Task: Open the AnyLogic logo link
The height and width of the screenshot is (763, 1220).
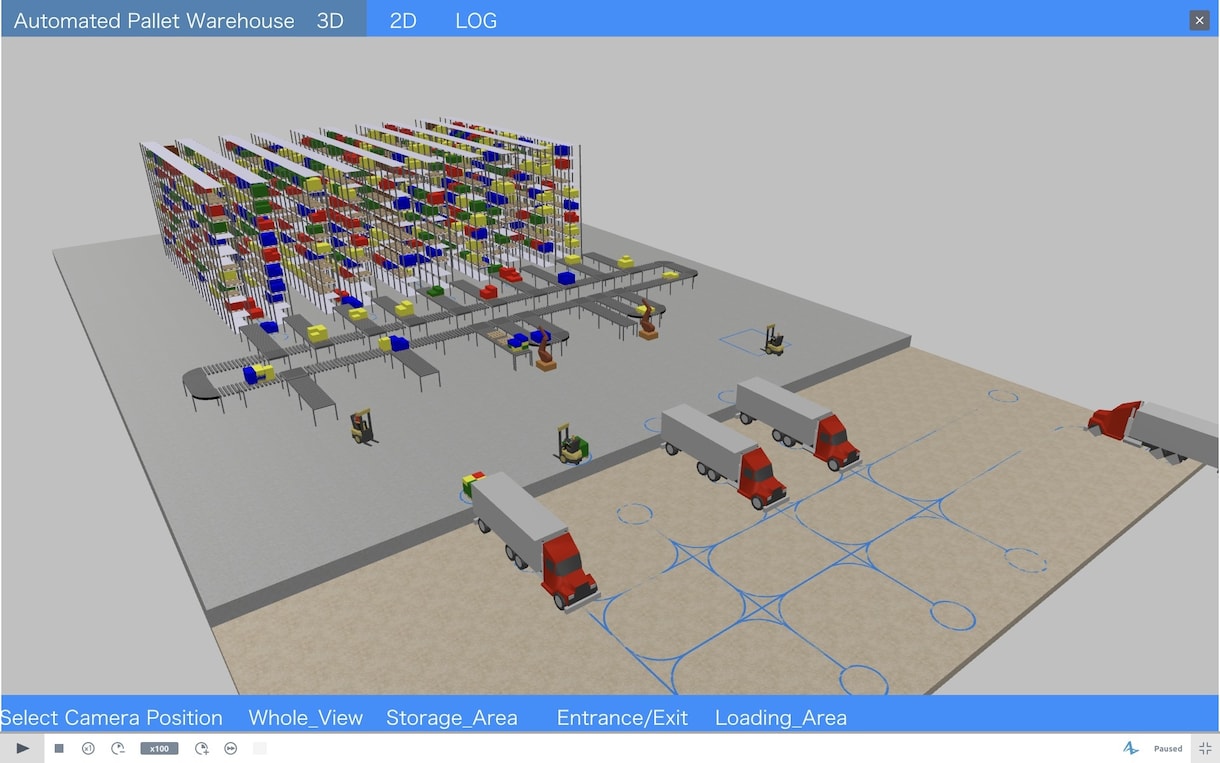Action: [1131, 748]
